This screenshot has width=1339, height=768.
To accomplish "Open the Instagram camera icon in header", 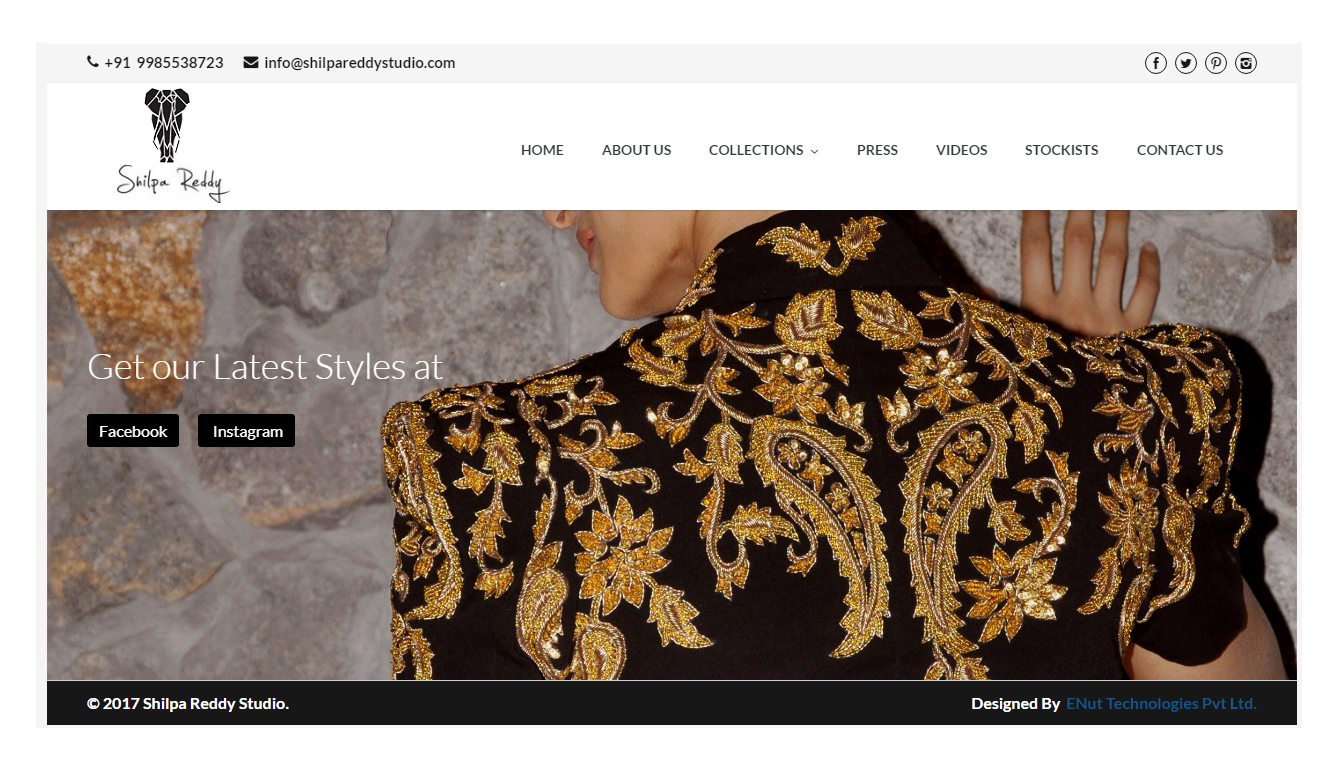I will (x=1245, y=63).
